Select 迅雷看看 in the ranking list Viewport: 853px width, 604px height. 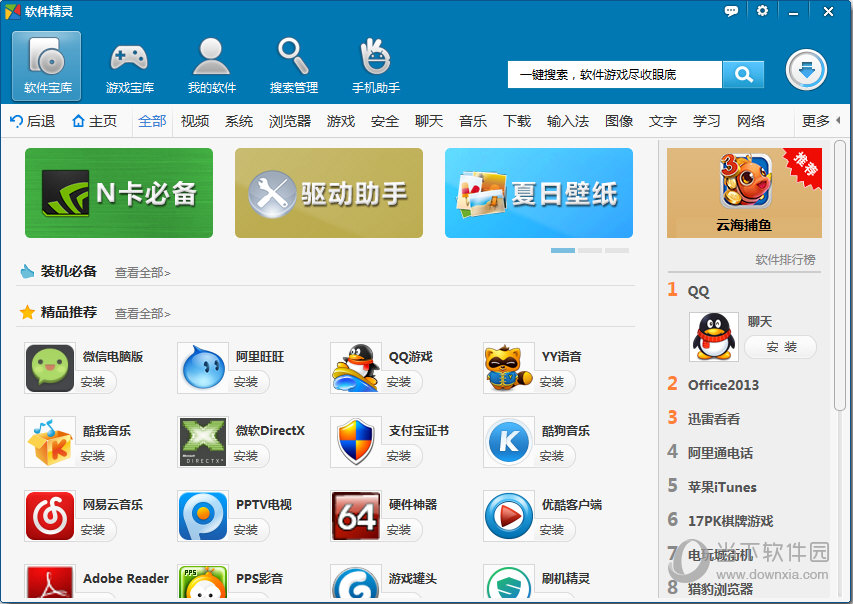pyautogui.click(x=714, y=418)
